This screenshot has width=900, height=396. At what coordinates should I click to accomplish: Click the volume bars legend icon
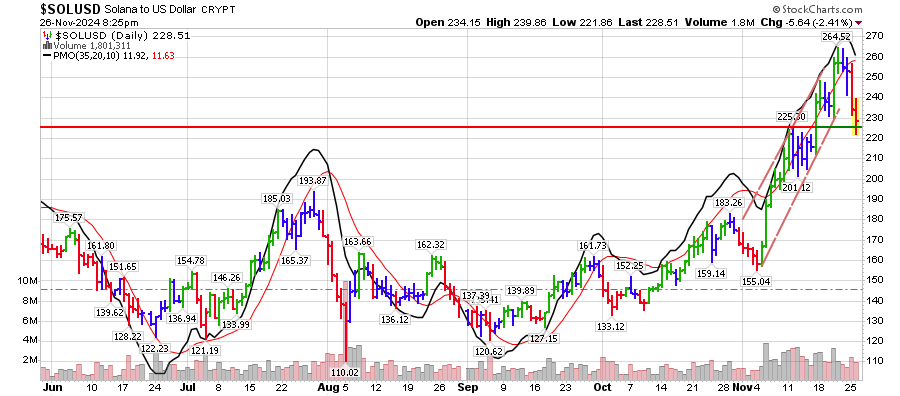[48, 45]
